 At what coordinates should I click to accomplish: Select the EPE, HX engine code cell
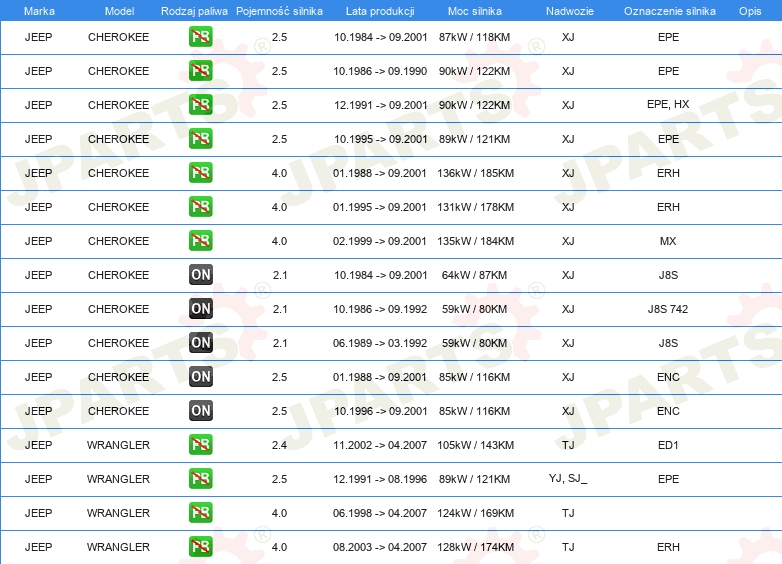point(668,104)
